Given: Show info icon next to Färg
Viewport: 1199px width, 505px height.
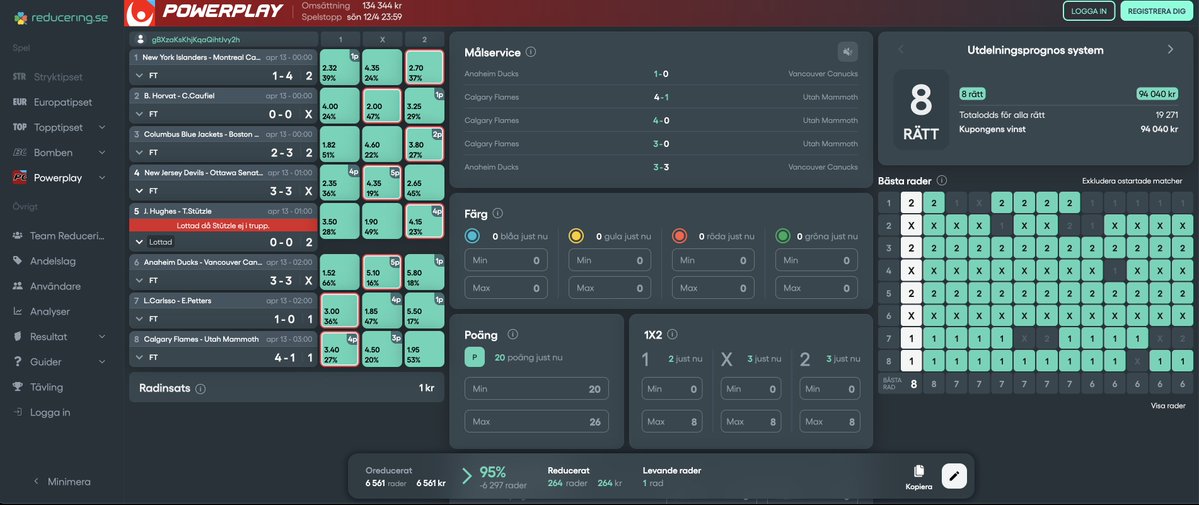Looking at the screenshot, I should click(x=498, y=213).
